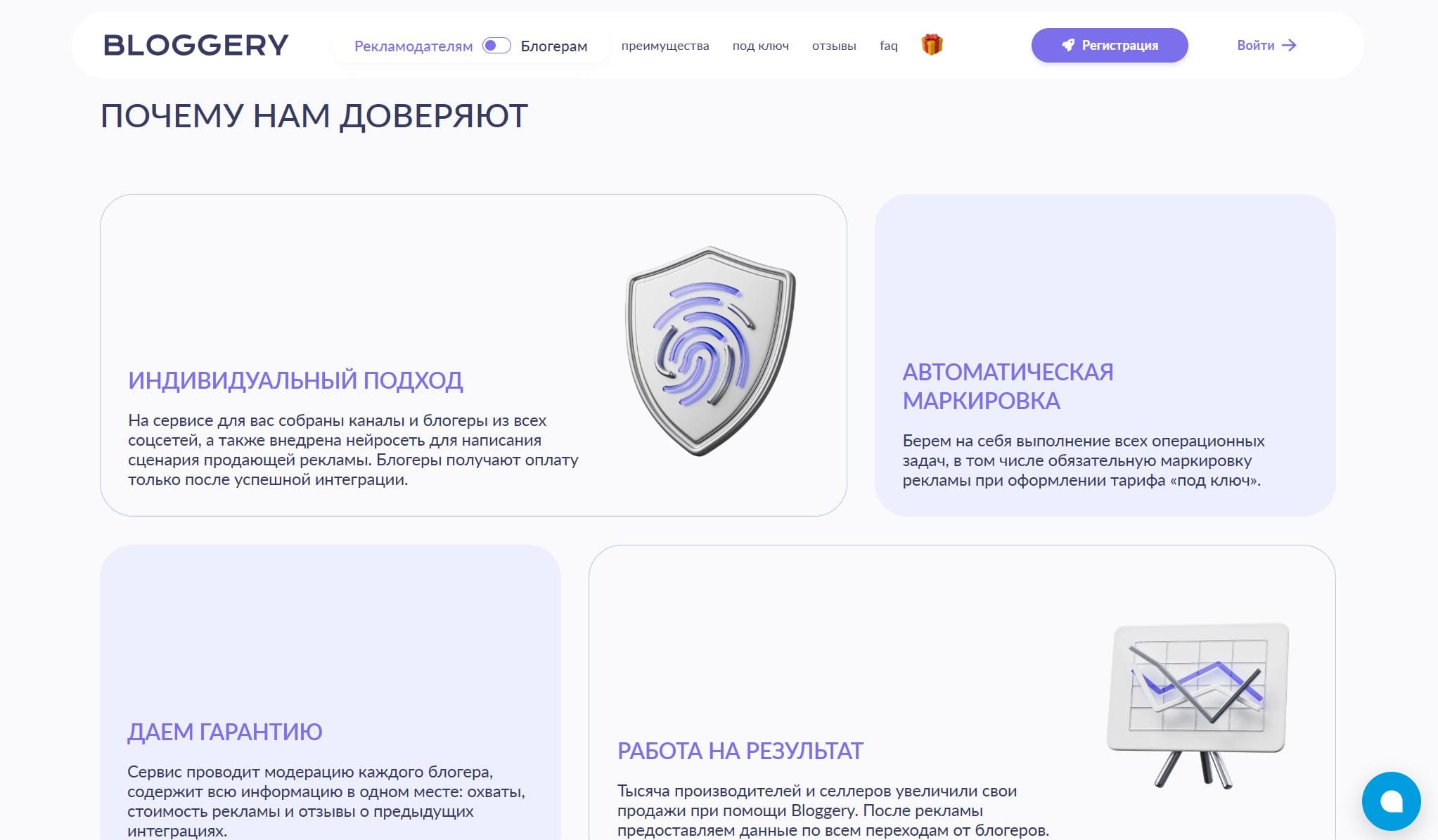Select the Рекламодателям label

point(413,46)
